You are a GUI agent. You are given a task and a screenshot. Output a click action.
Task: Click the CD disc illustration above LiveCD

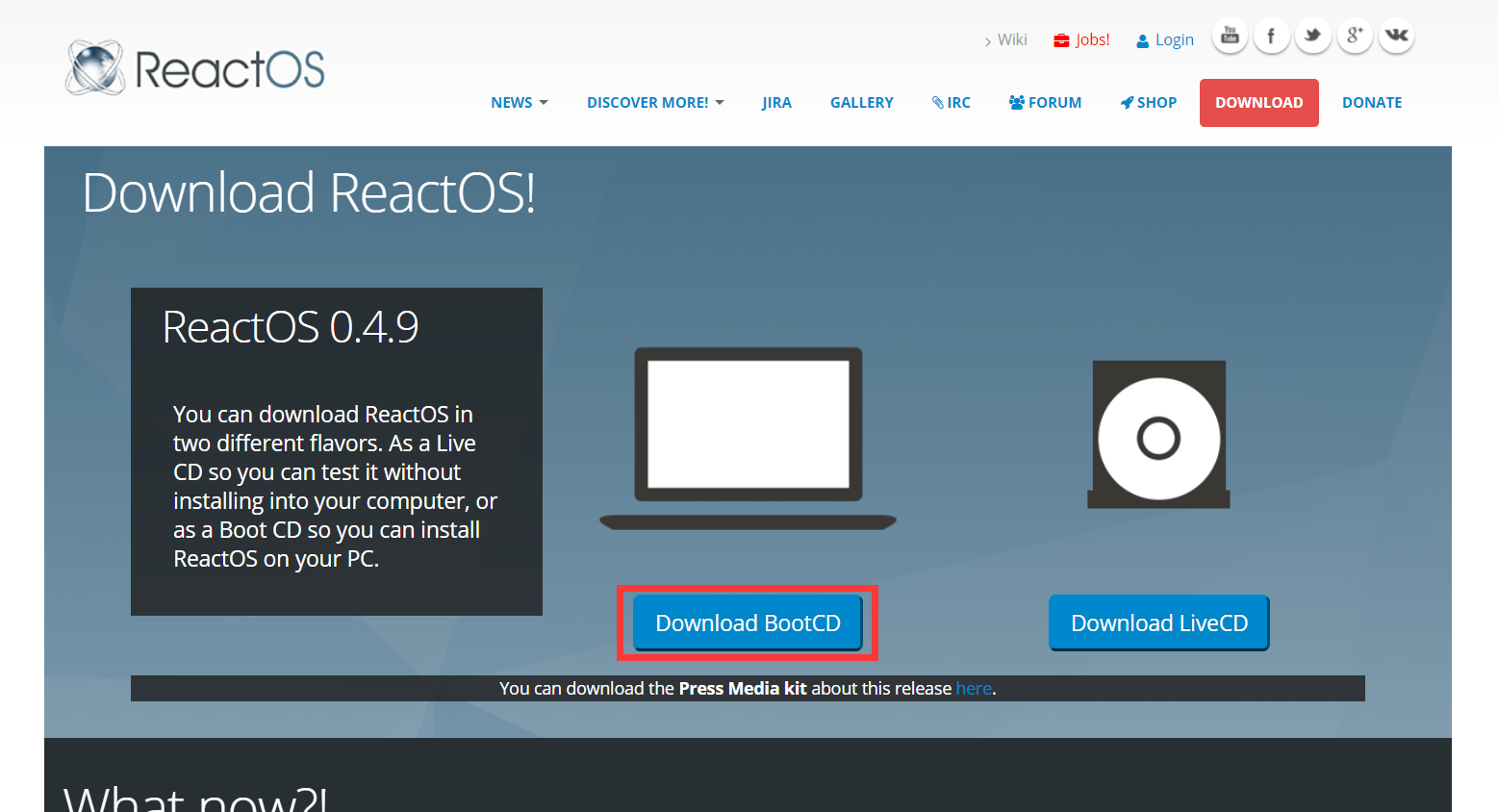pyautogui.click(x=1158, y=436)
